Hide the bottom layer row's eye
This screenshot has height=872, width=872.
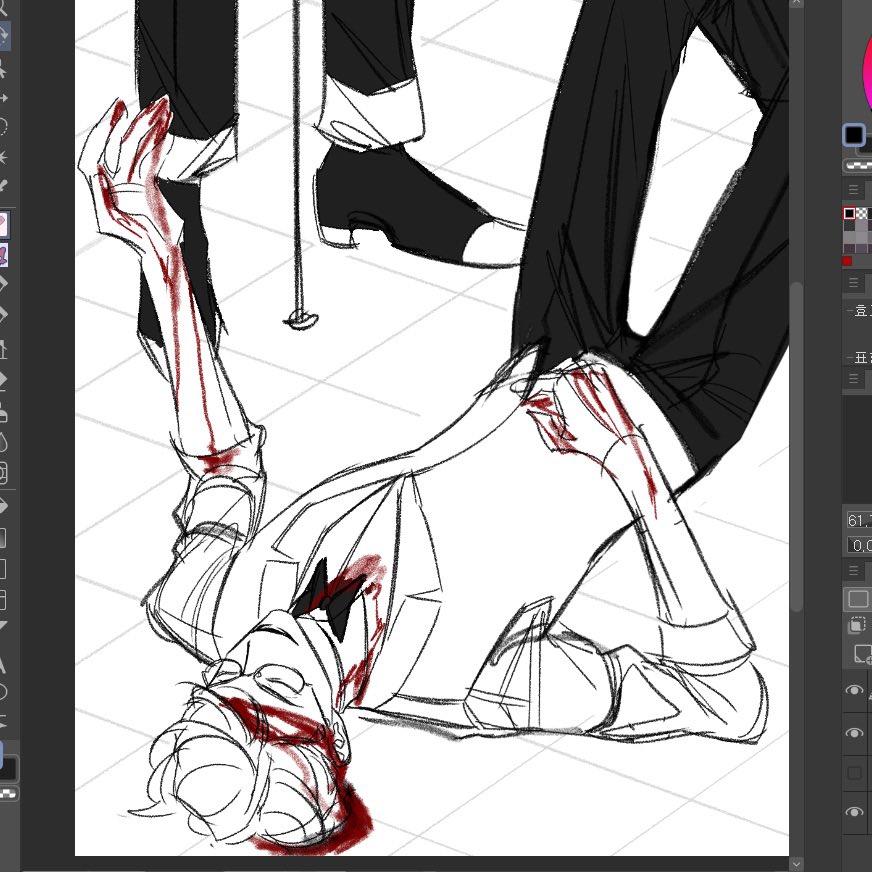(855, 812)
